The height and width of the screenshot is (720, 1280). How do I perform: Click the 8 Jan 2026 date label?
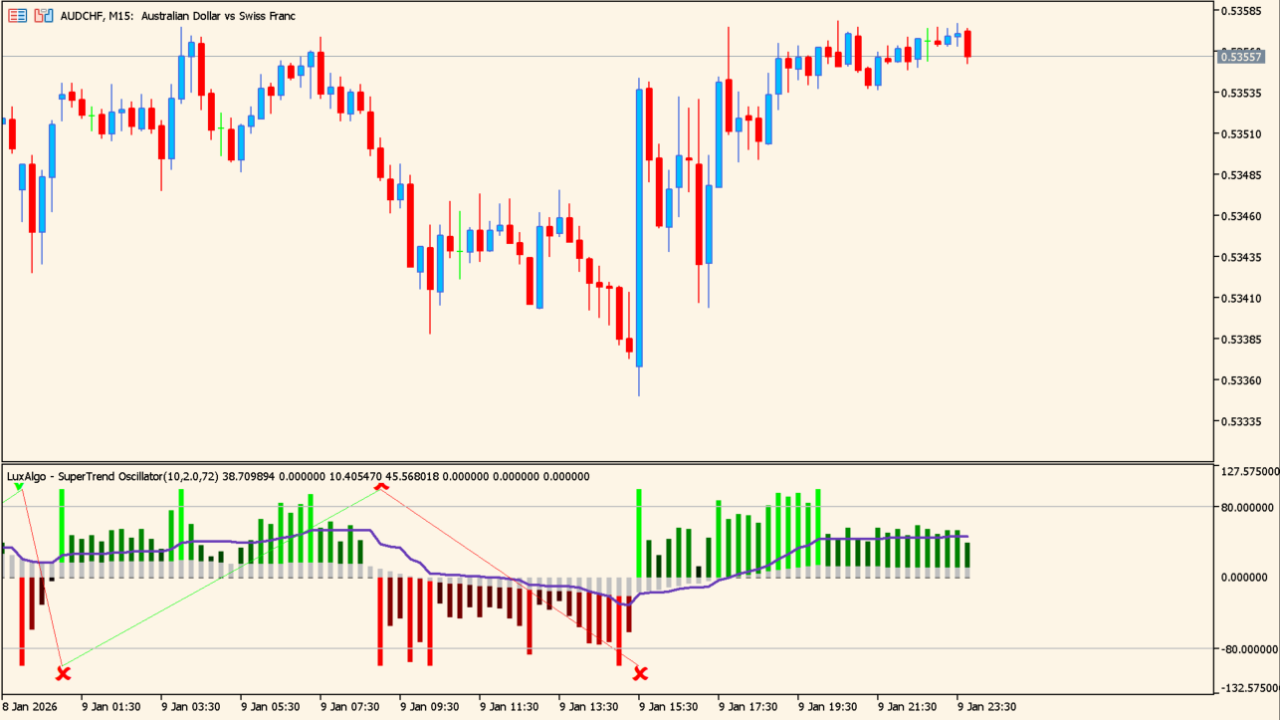[32, 706]
